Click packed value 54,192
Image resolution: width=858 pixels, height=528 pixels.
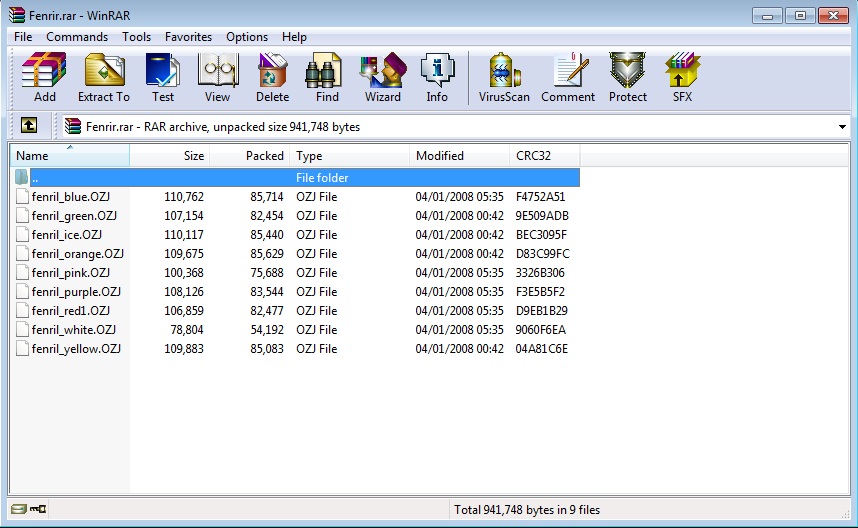point(267,330)
